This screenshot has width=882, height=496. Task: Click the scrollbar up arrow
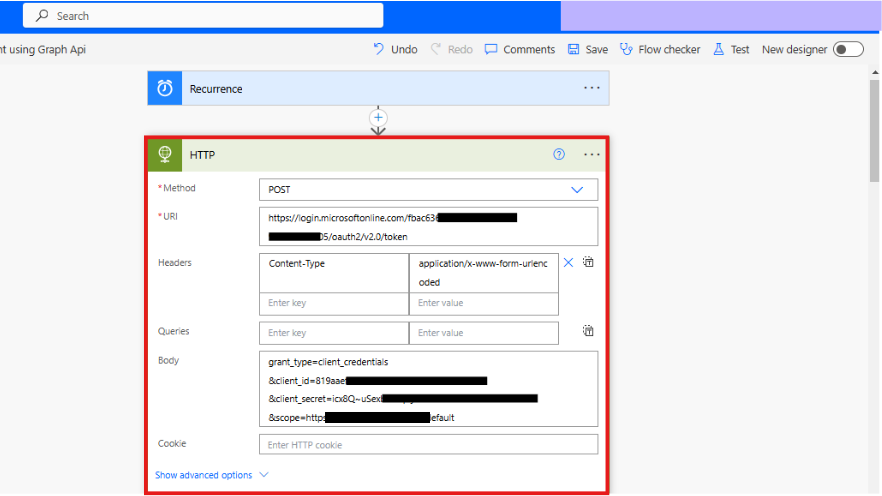(875, 72)
